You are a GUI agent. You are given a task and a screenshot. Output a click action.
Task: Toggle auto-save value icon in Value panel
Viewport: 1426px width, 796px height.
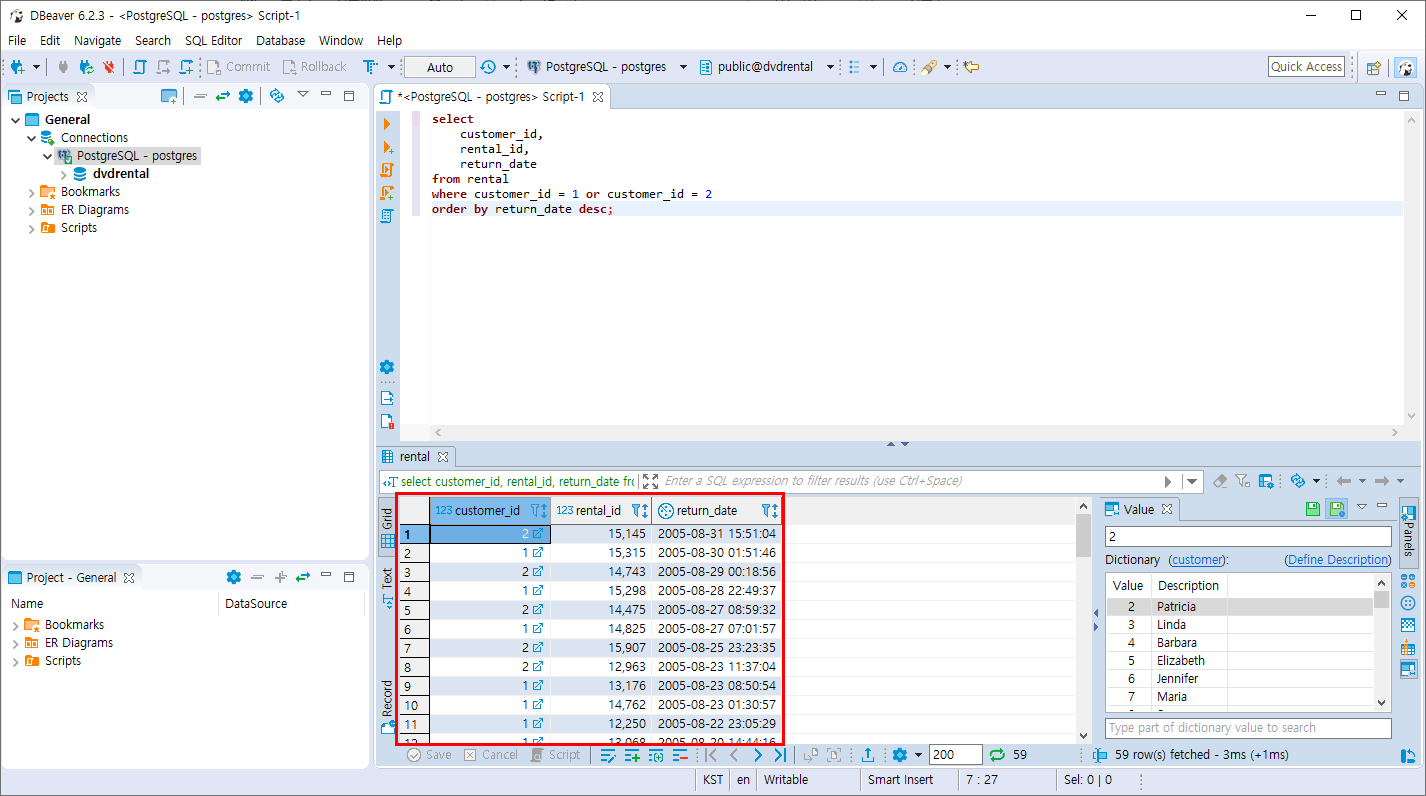coord(1336,509)
